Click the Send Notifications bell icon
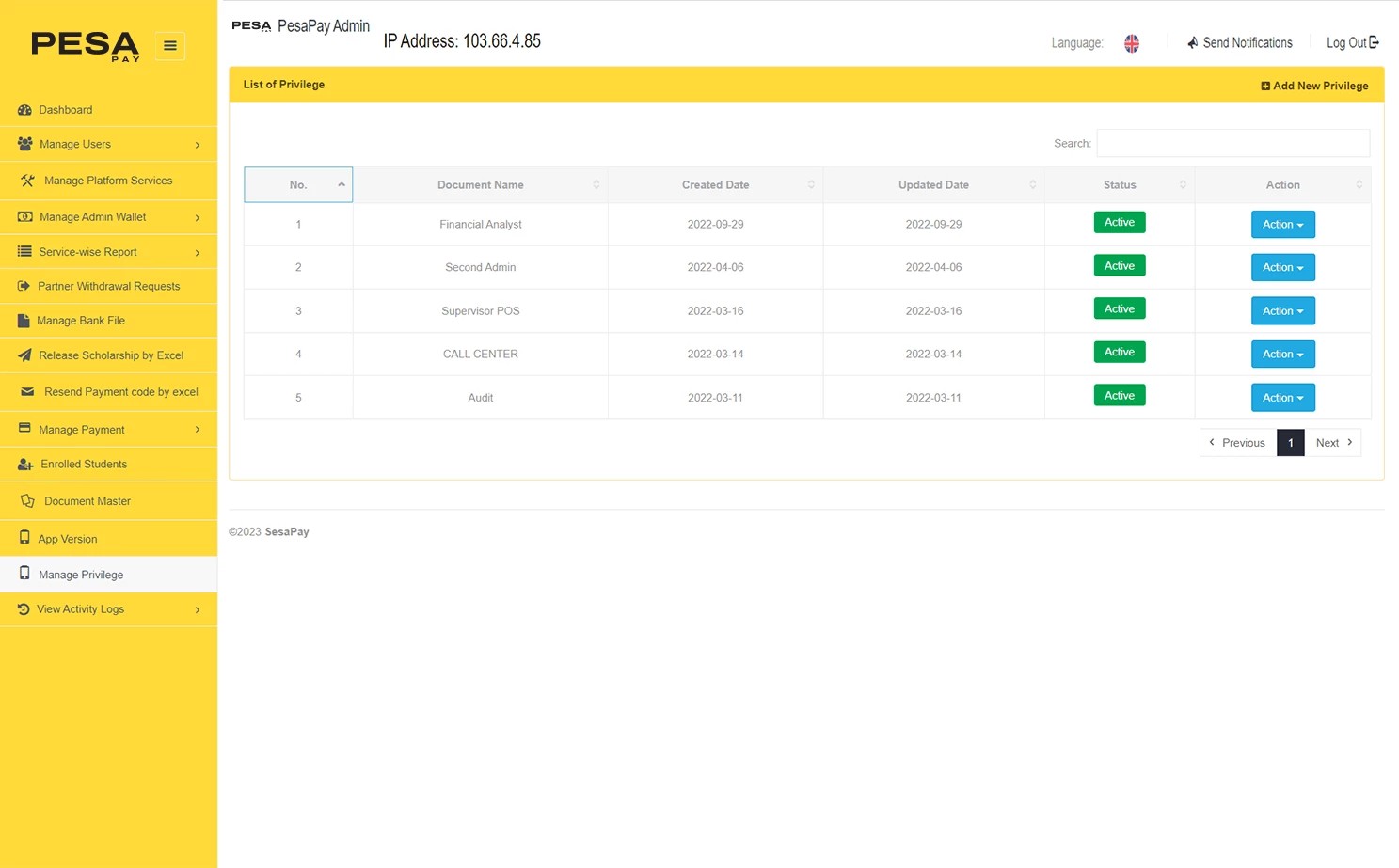 [x=1191, y=42]
